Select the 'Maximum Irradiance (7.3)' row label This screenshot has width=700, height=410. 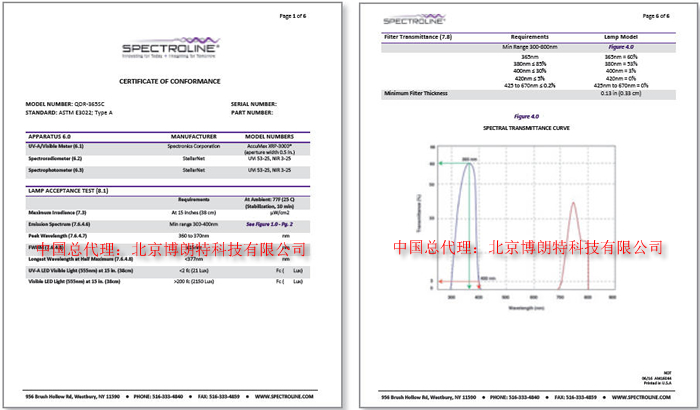click(x=57, y=213)
